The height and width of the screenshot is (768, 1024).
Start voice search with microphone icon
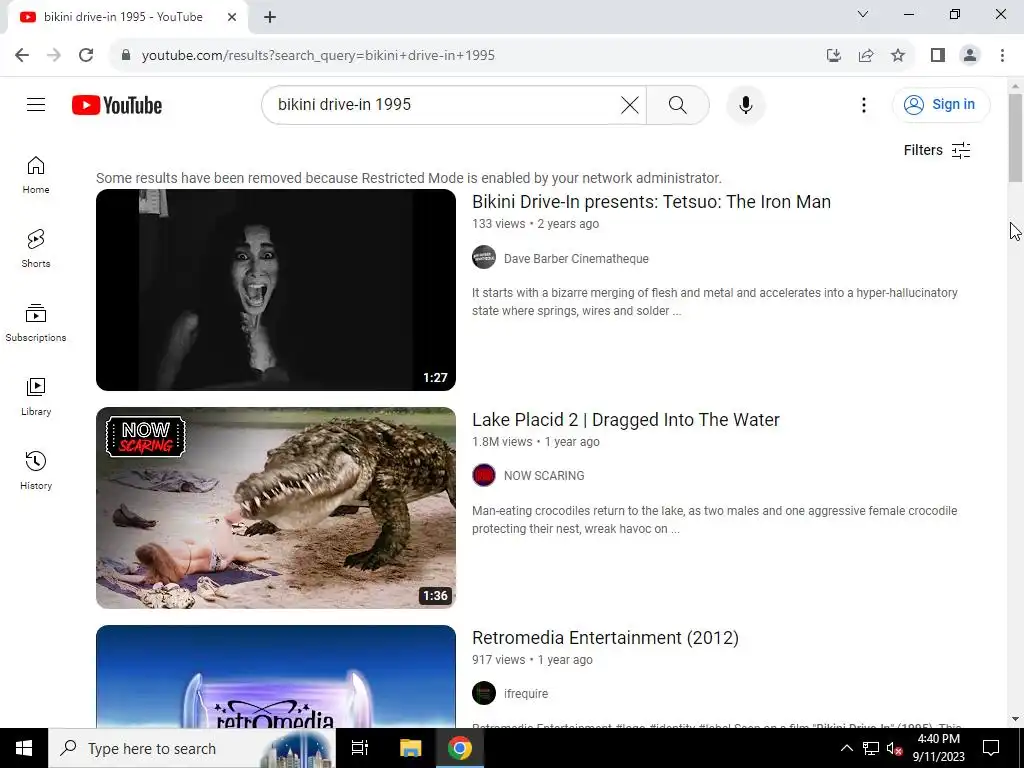tap(746, 104)
